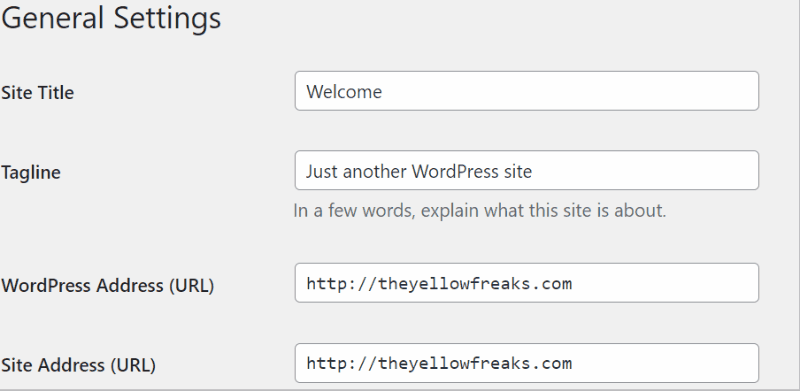Viewport: 800px width, 391px height.
Task: Click "theyellowfreaks.com" text in WordPress Address field
Action: pyautogui.click(x=476, y=283)
